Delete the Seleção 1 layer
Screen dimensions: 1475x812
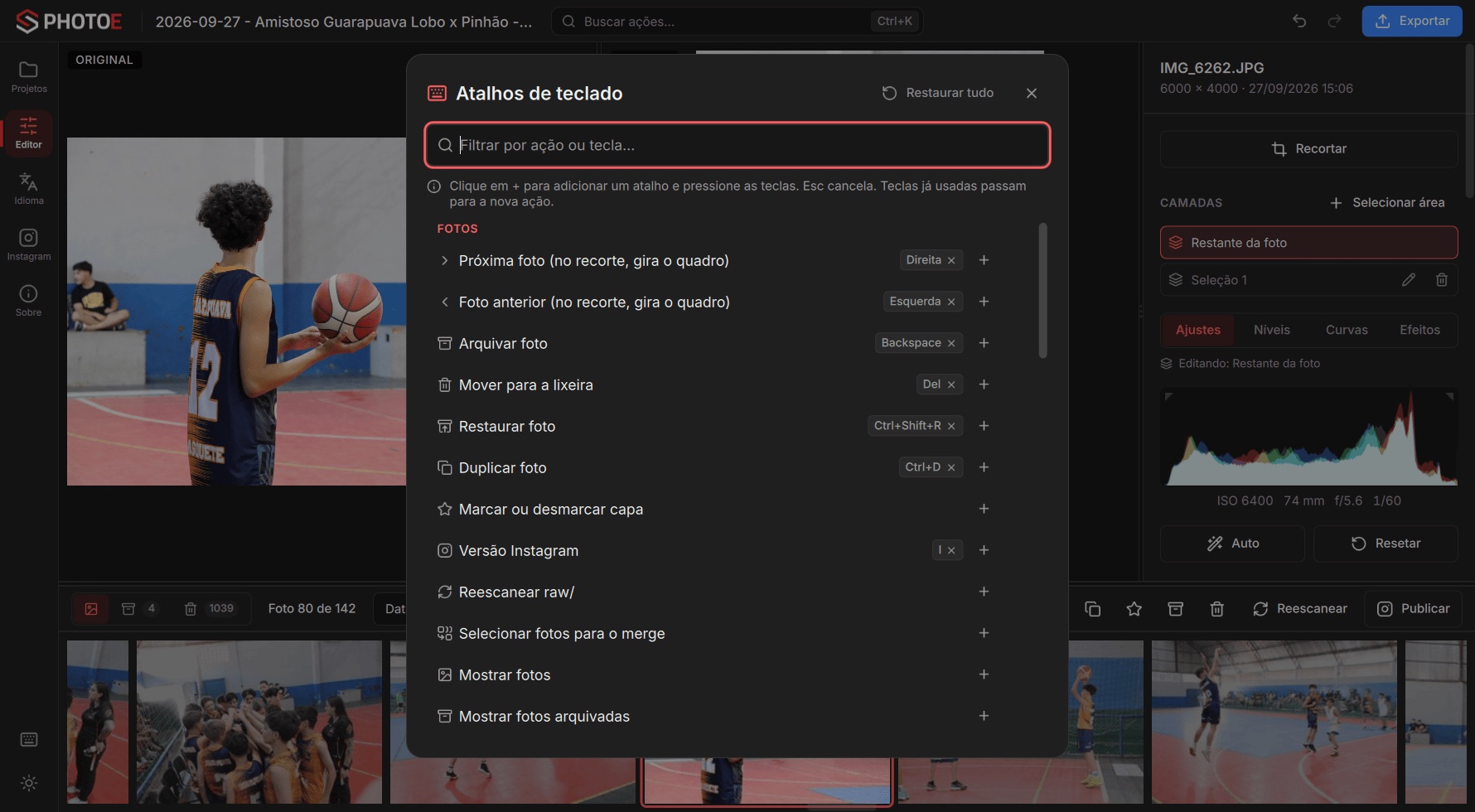click(1442, 280)
